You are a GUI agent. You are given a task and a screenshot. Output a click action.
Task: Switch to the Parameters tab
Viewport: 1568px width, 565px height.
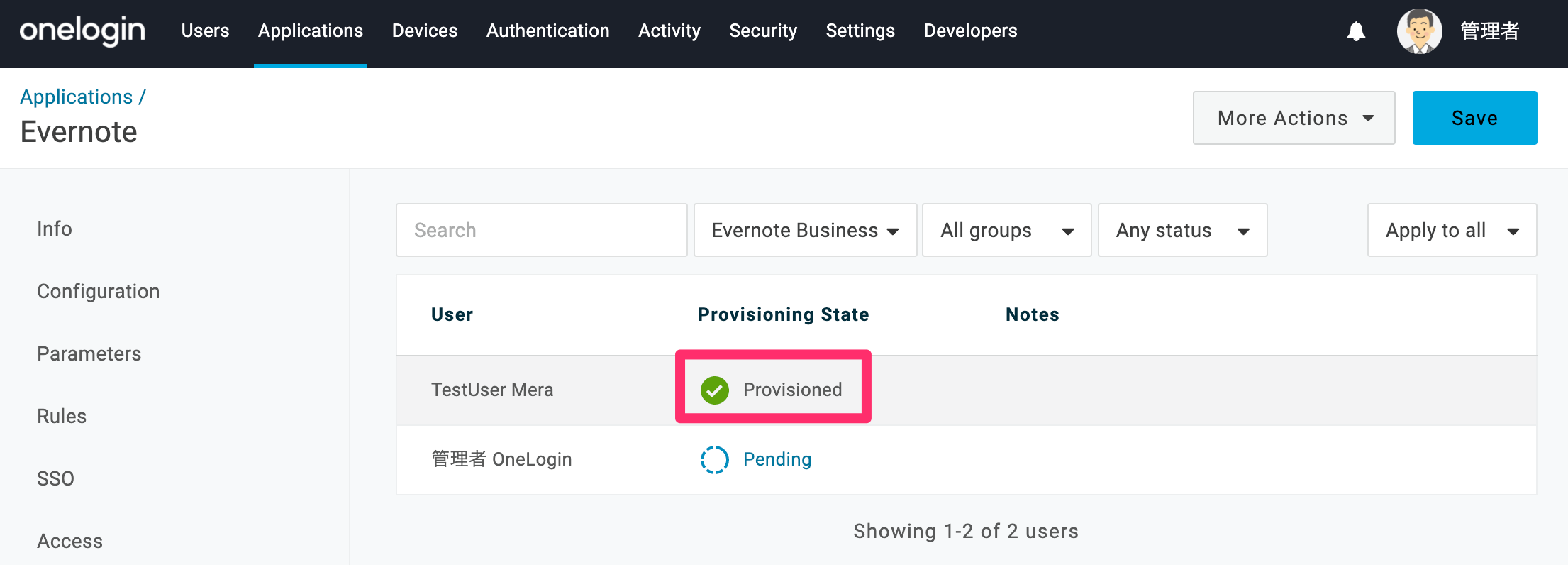pyautogui.click(x=89, y=353)
